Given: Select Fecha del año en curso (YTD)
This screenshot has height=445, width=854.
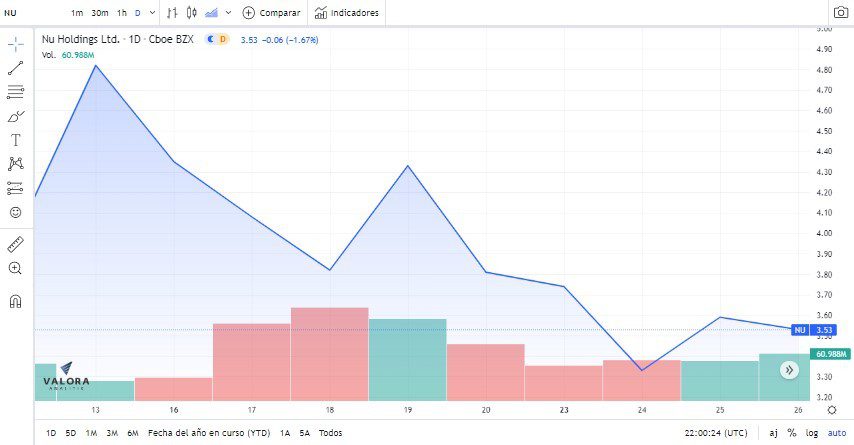Looking at the screenshot, I should tap(209, 433).
